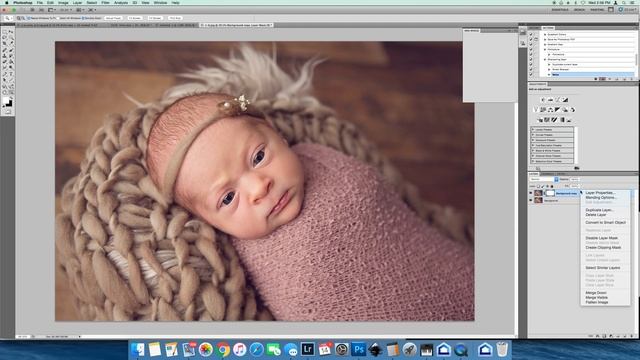Add a Black & White adjustment from the Adjustments panel
The image size is (640, 360).
(x=557, y=110)
